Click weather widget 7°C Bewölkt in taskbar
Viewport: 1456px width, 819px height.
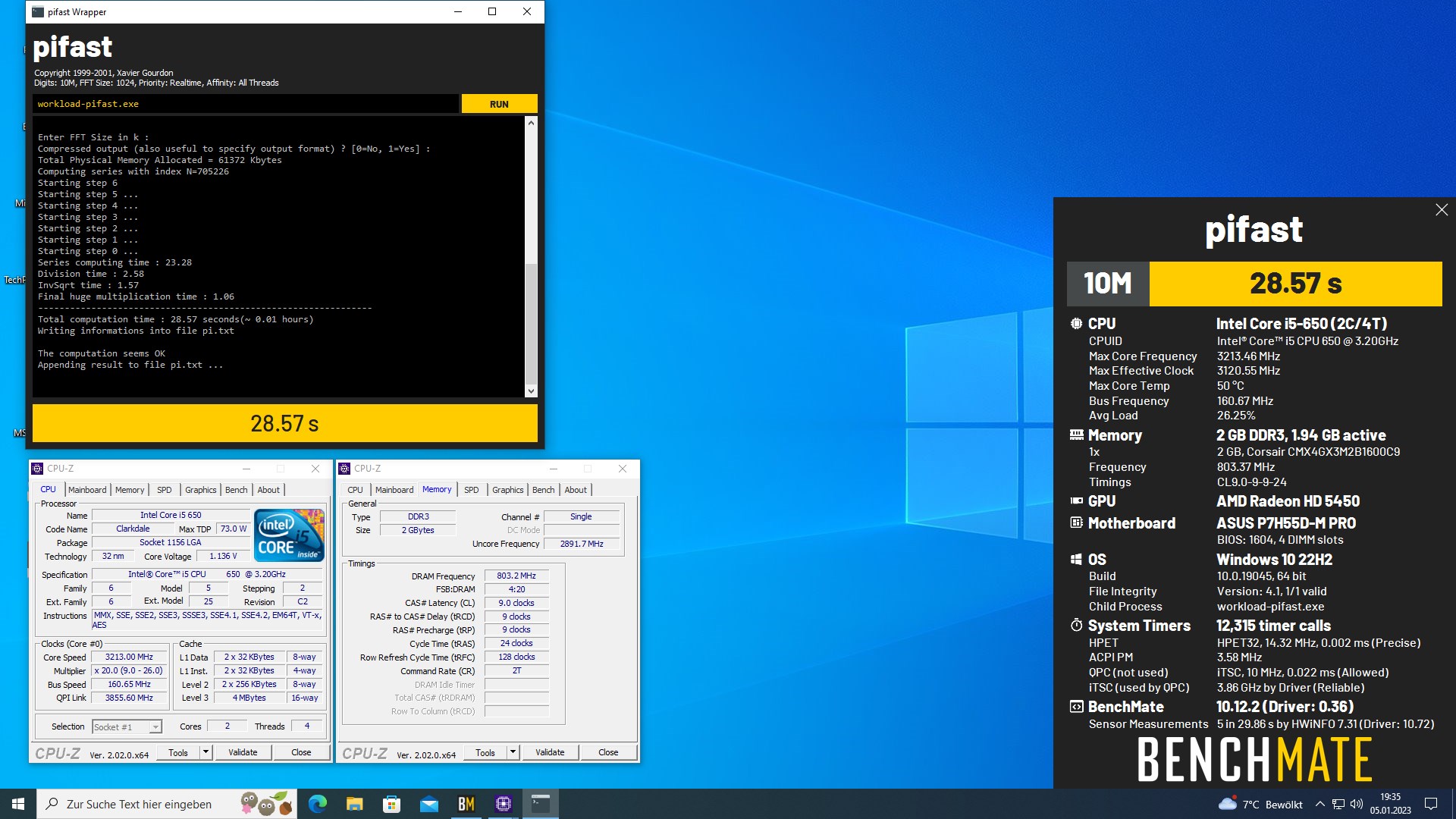tap(1260, 804)
